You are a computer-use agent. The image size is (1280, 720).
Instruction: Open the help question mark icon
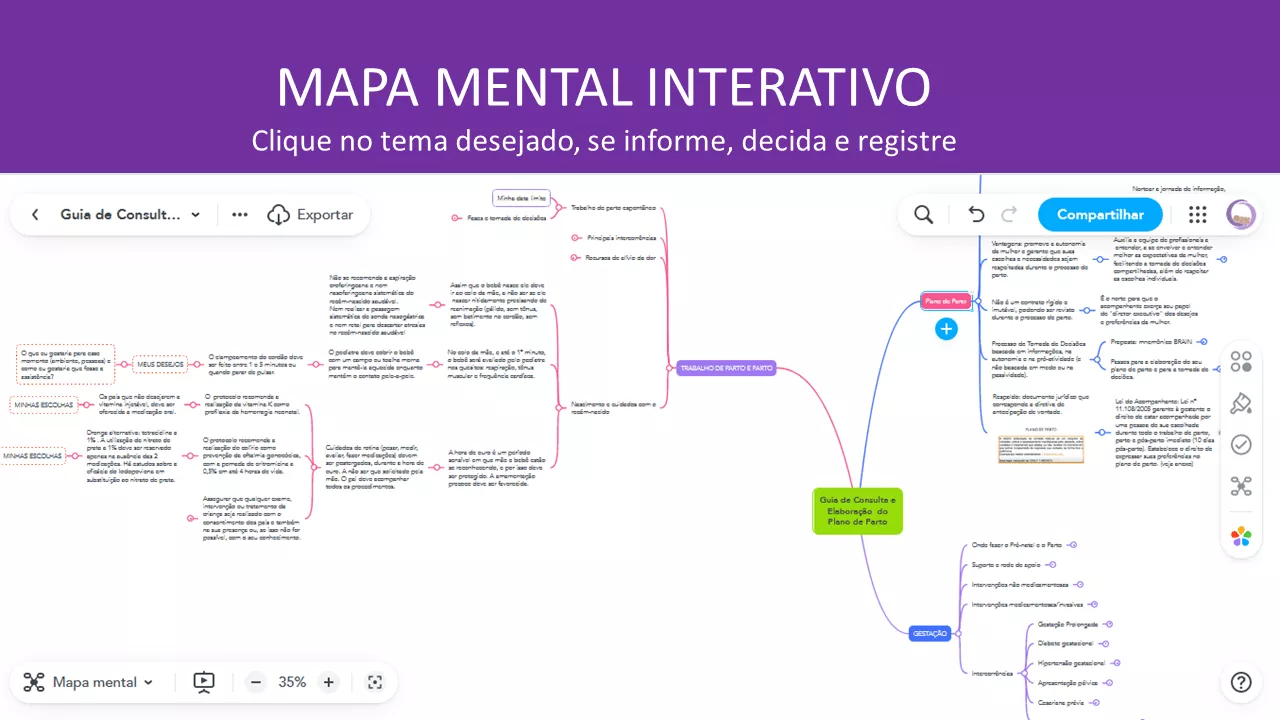tap(1241, 683)
